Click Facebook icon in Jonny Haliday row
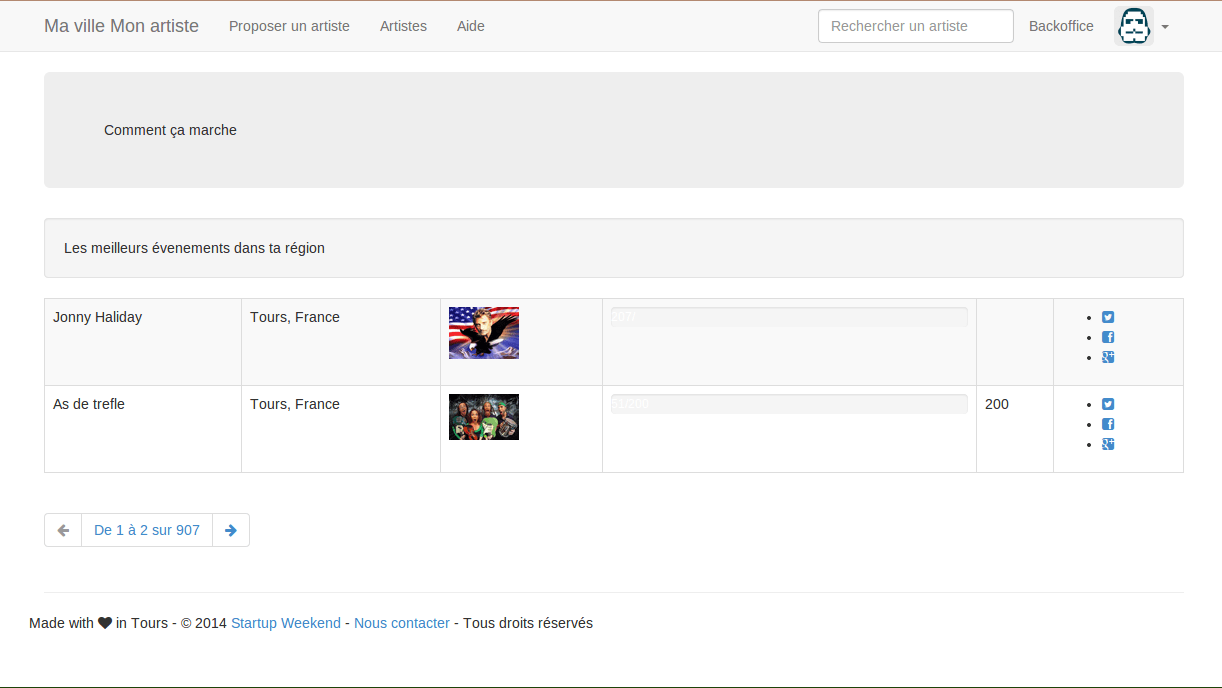 coord(1108,338)
